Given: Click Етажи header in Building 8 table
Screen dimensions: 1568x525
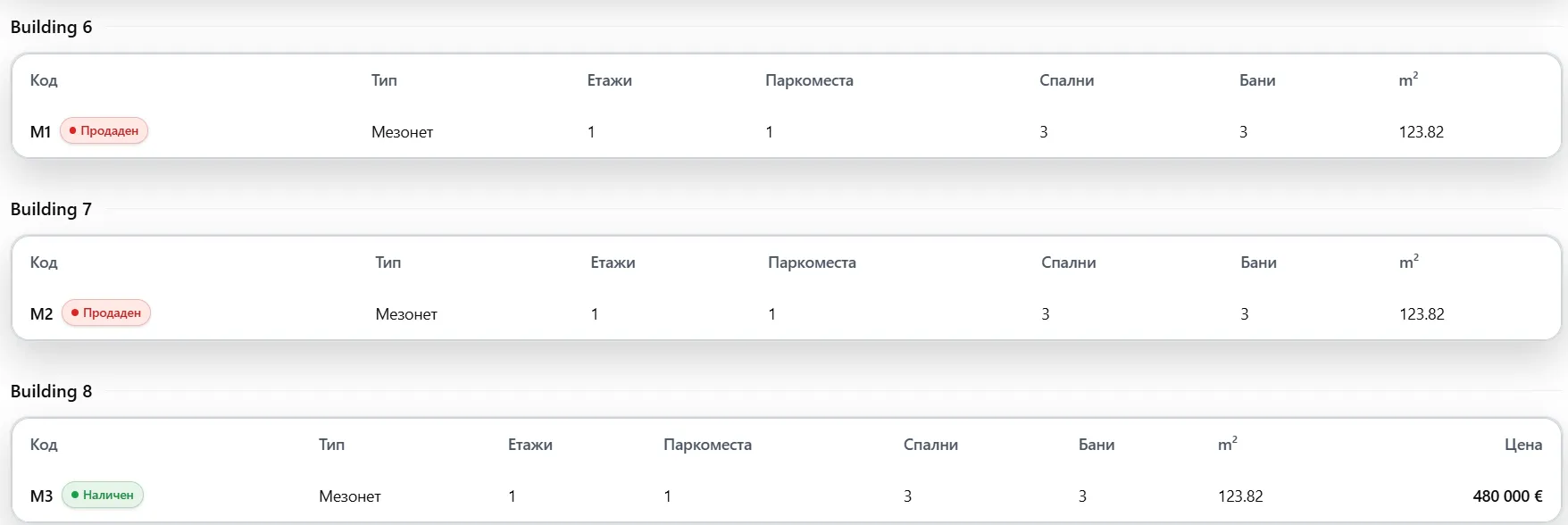Looking at the screenshot, I should point(530,445).
